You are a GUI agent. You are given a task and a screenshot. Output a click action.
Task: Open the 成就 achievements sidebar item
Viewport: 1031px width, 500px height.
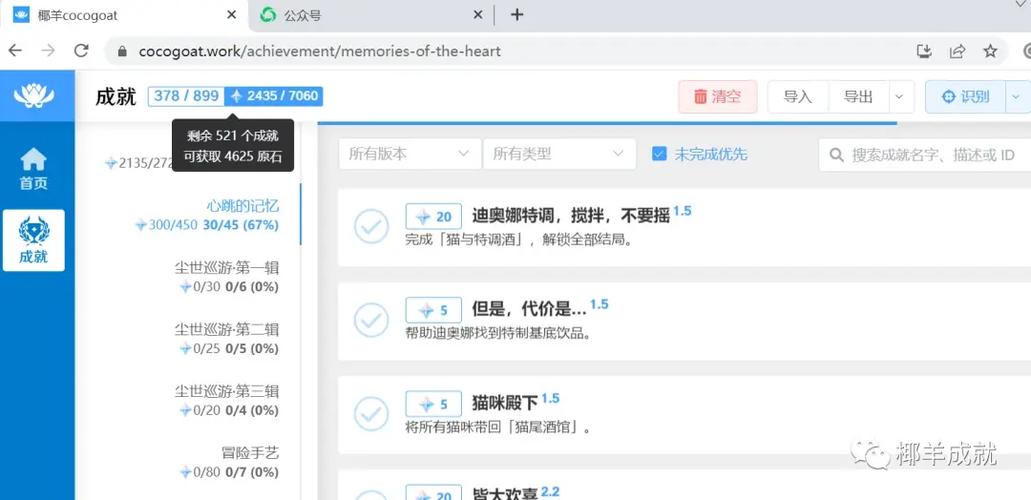(34, 240)
